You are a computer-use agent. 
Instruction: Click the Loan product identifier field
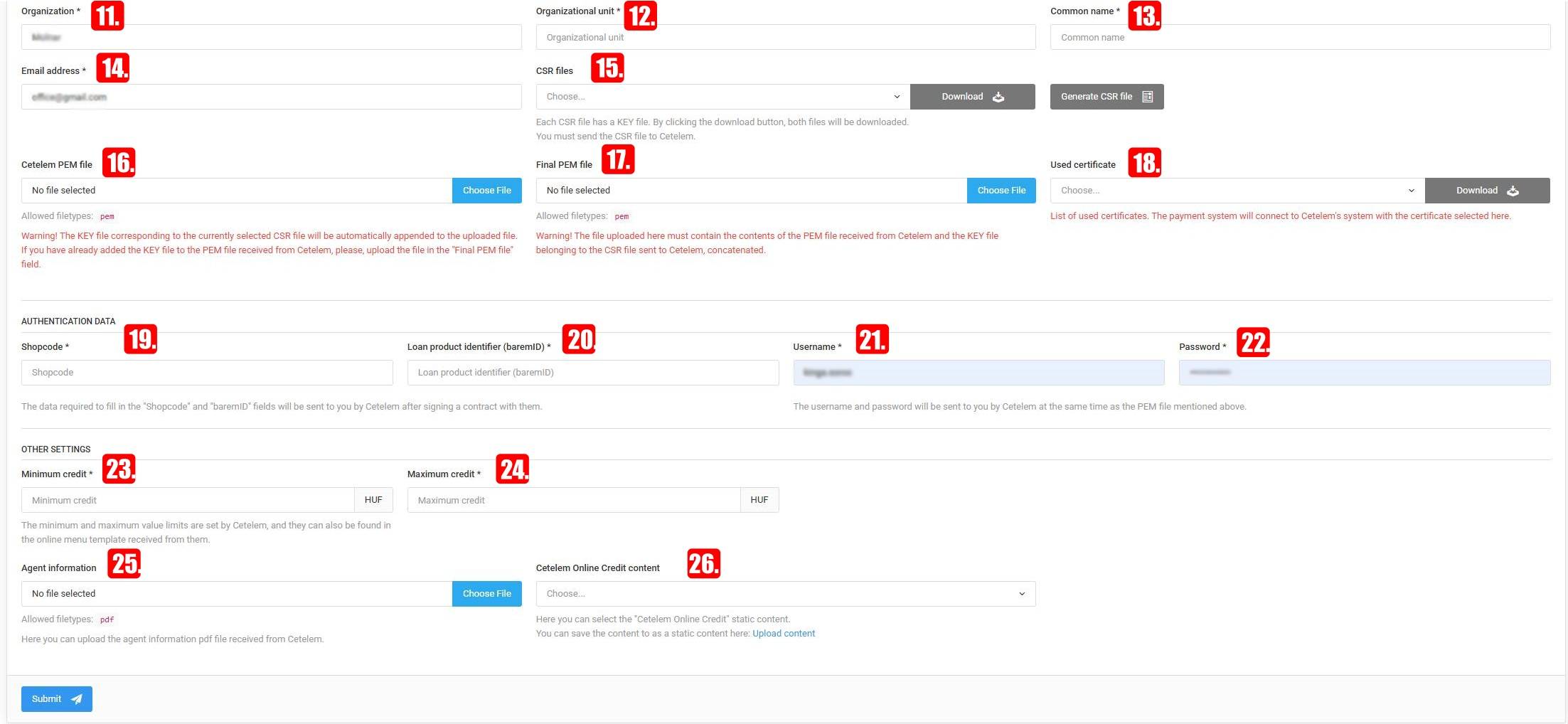[592, 373]
